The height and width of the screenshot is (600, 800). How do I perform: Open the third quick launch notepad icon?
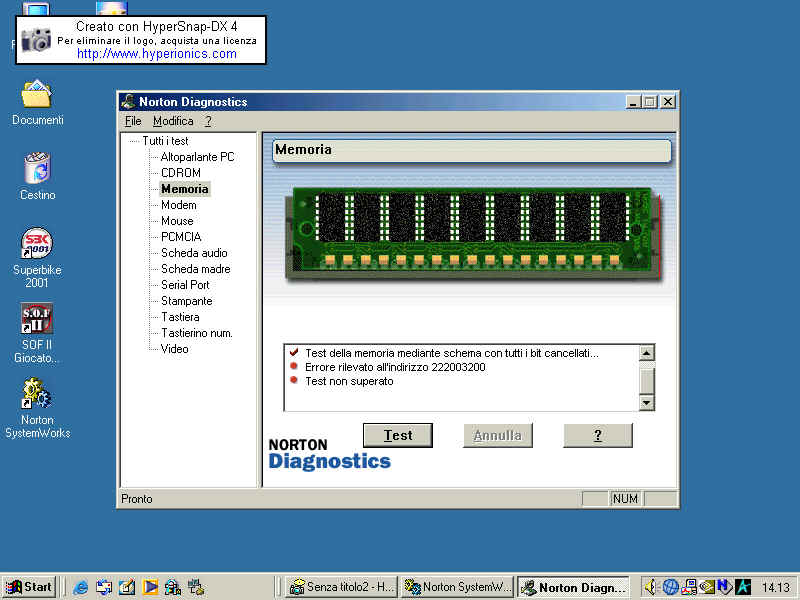click(127, 587)
